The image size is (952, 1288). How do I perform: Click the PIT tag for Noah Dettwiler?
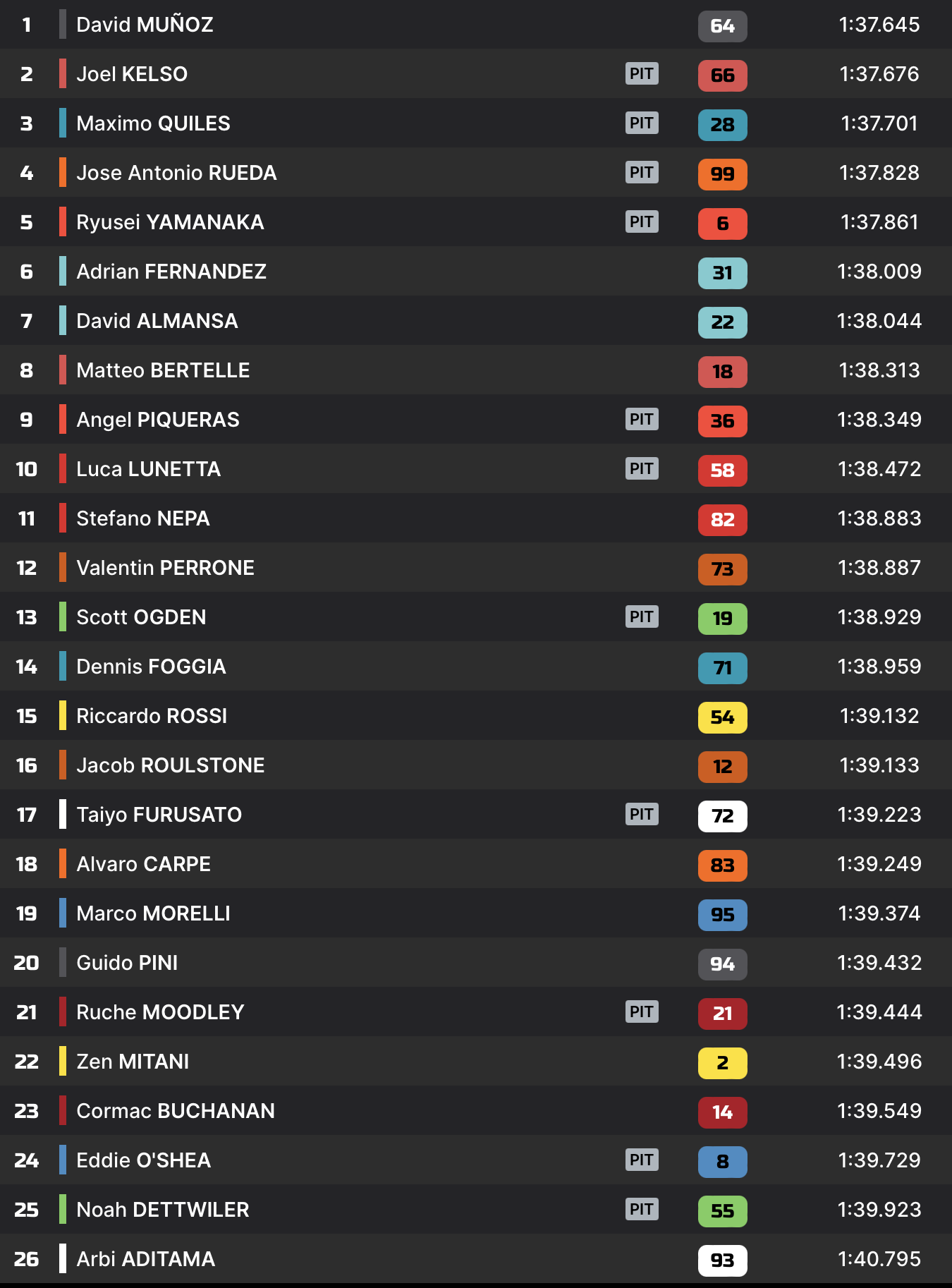642,1210
